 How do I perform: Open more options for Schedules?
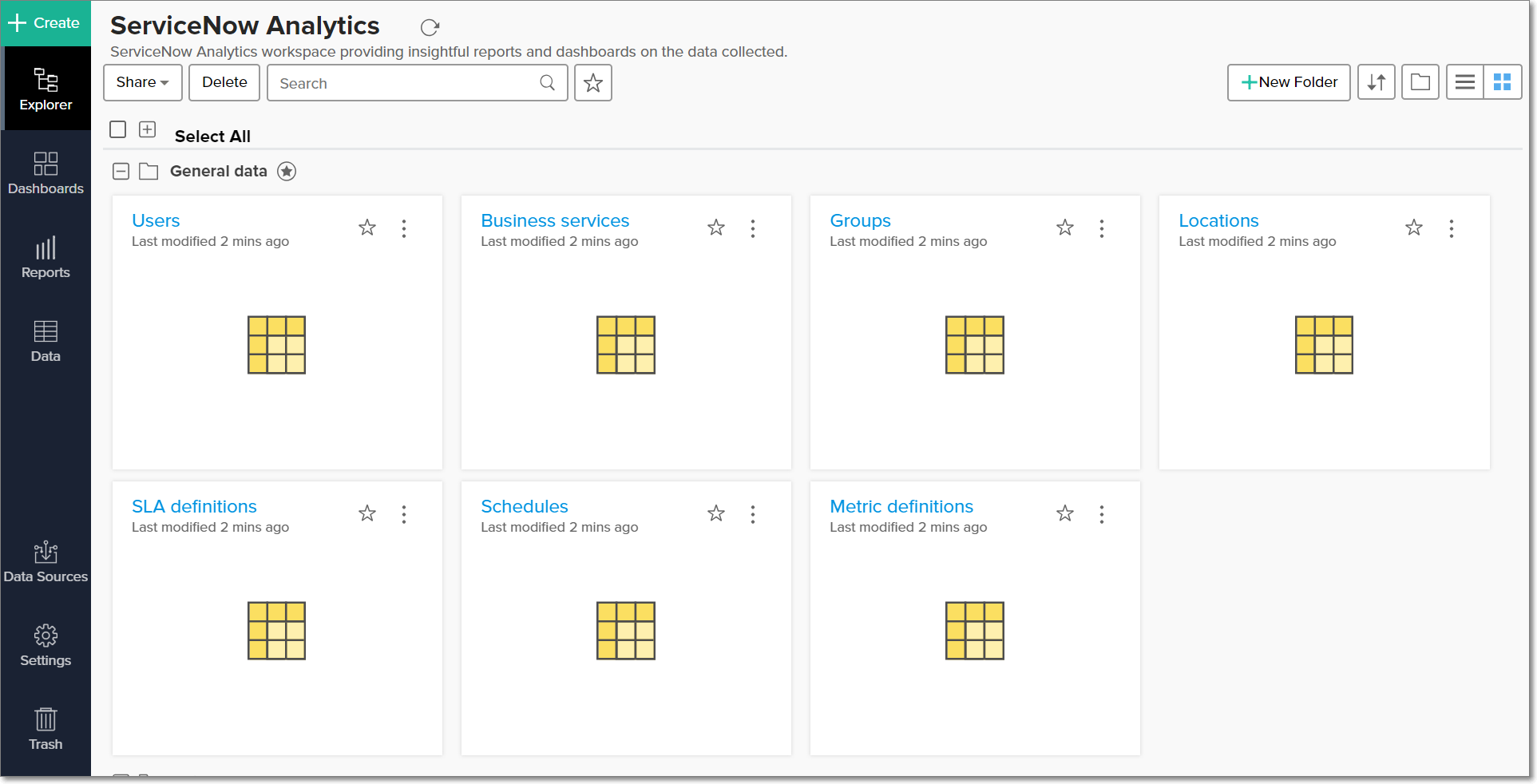coord(753,514)
